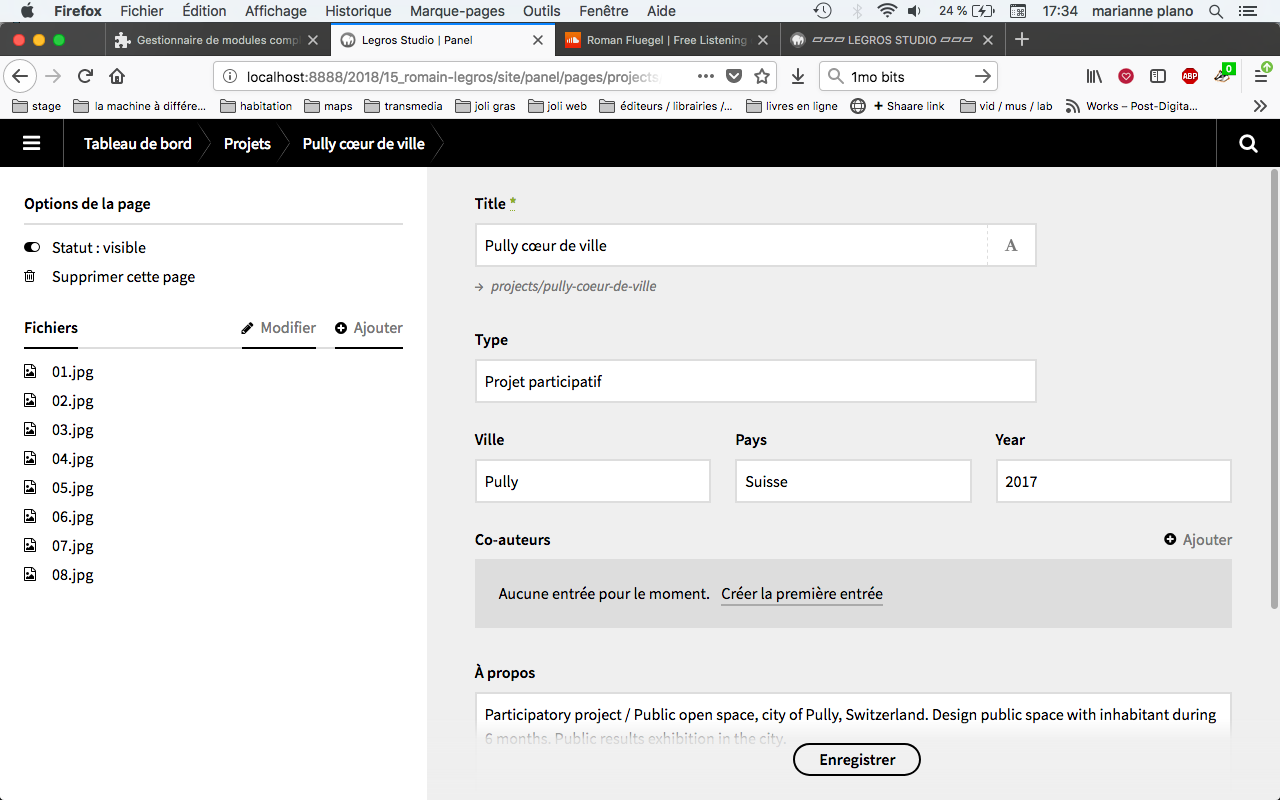Open the Firefox downloads arrow icon
The width and height of the screenshot is (1280, 800).
pos(797,76)
